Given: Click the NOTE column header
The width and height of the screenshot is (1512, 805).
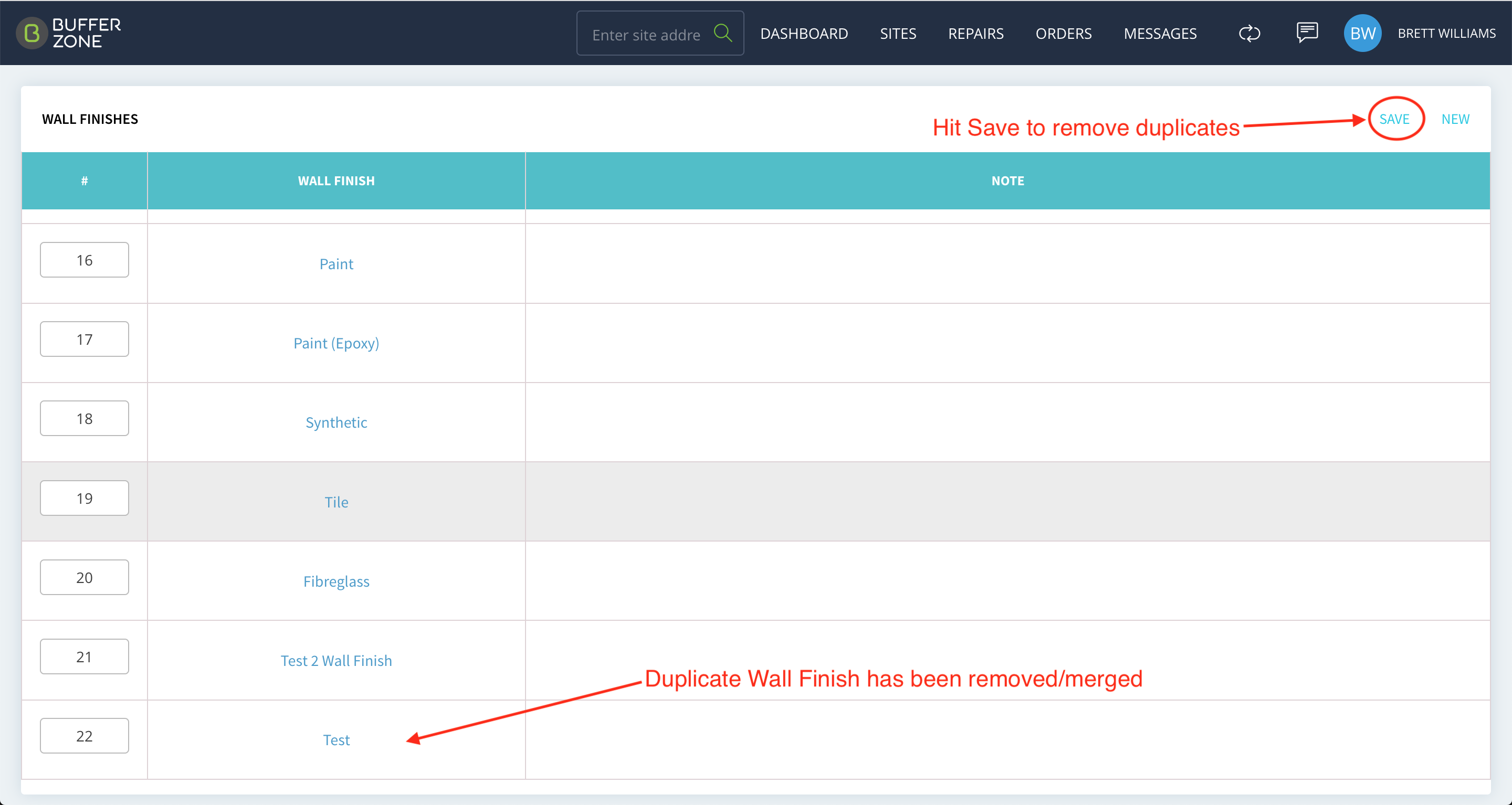Looking at the screenshot, I should (1007, 181).
